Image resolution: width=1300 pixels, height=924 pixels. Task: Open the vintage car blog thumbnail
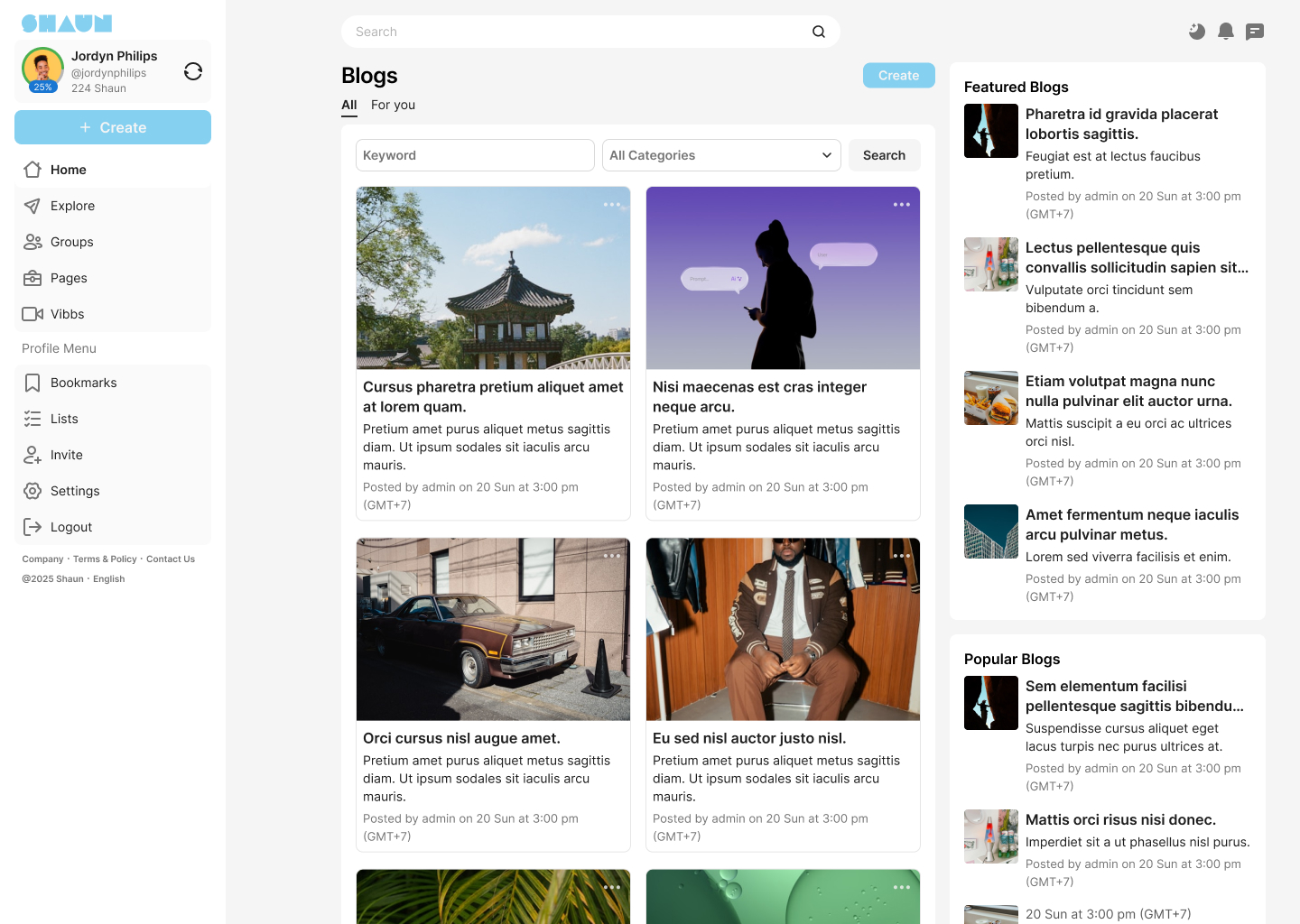point(493,630)
